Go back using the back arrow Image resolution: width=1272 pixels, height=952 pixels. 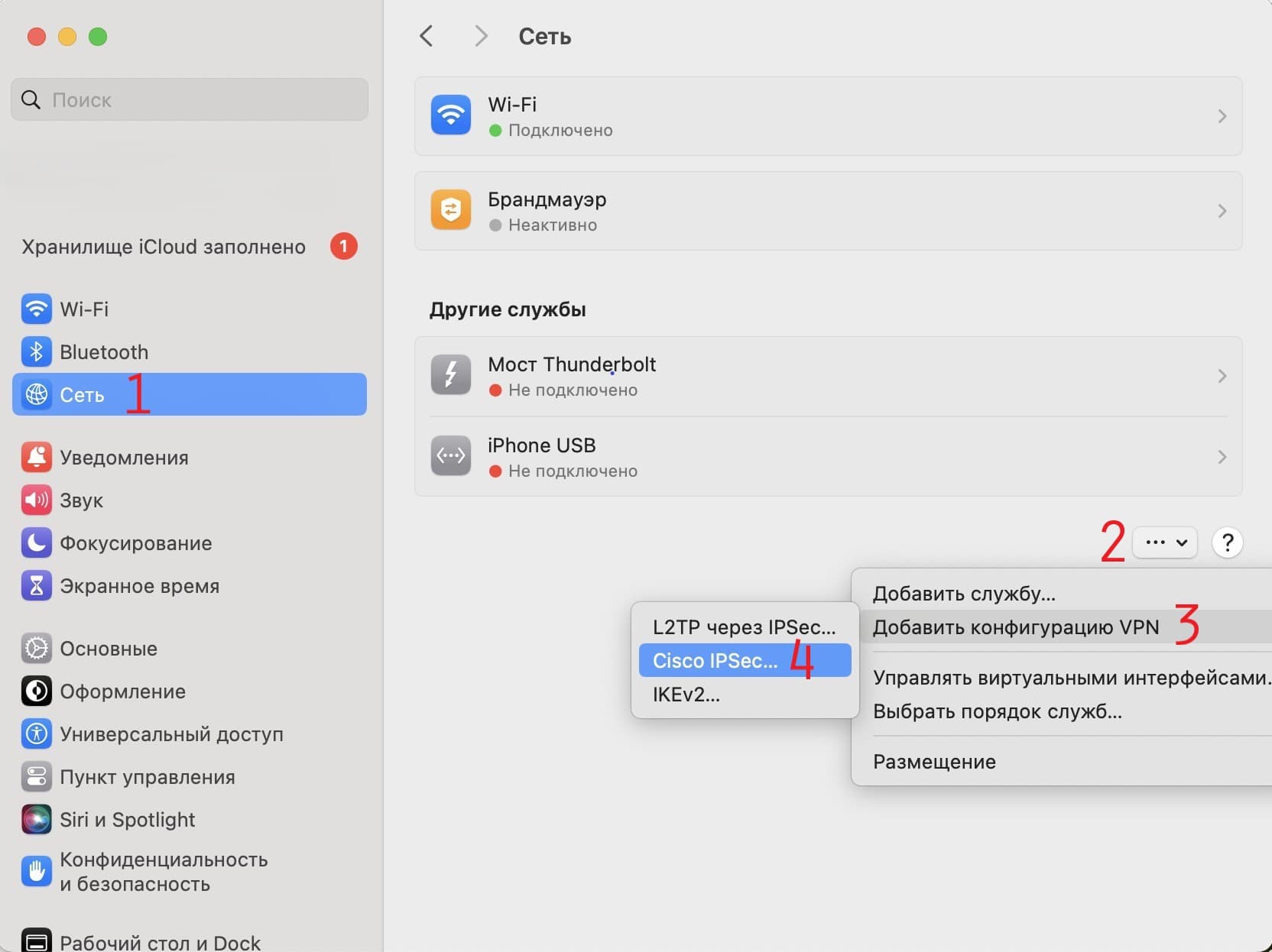pos(427,36)
